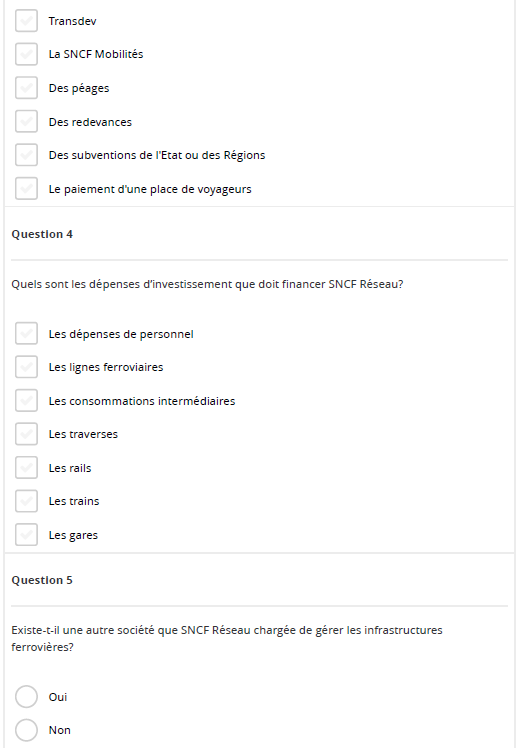Check the Les rails box
521x748 pixels.
(26, 468)
